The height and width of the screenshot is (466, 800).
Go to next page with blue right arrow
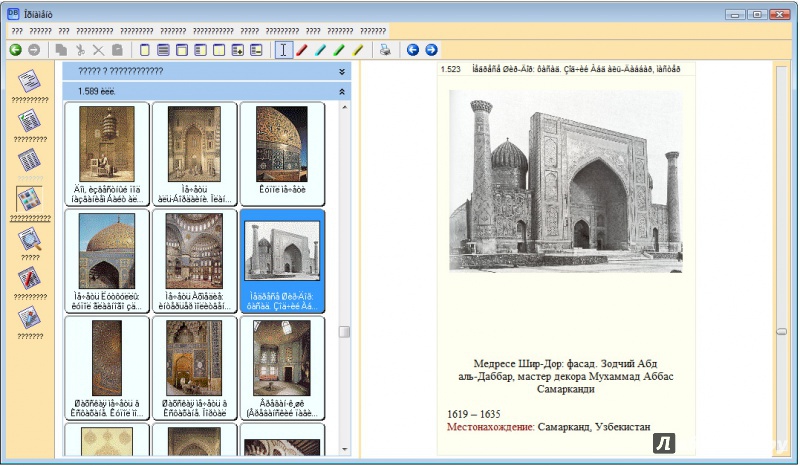point(431,49)
